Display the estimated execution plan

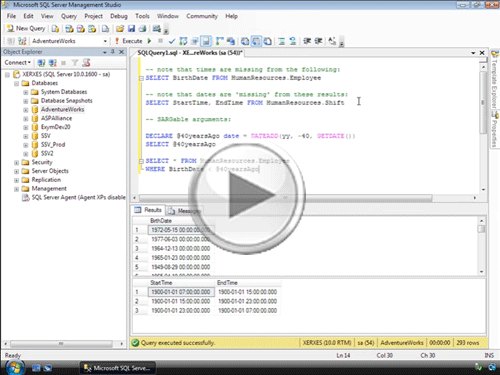pyautogui.click(x=183, y=41)
